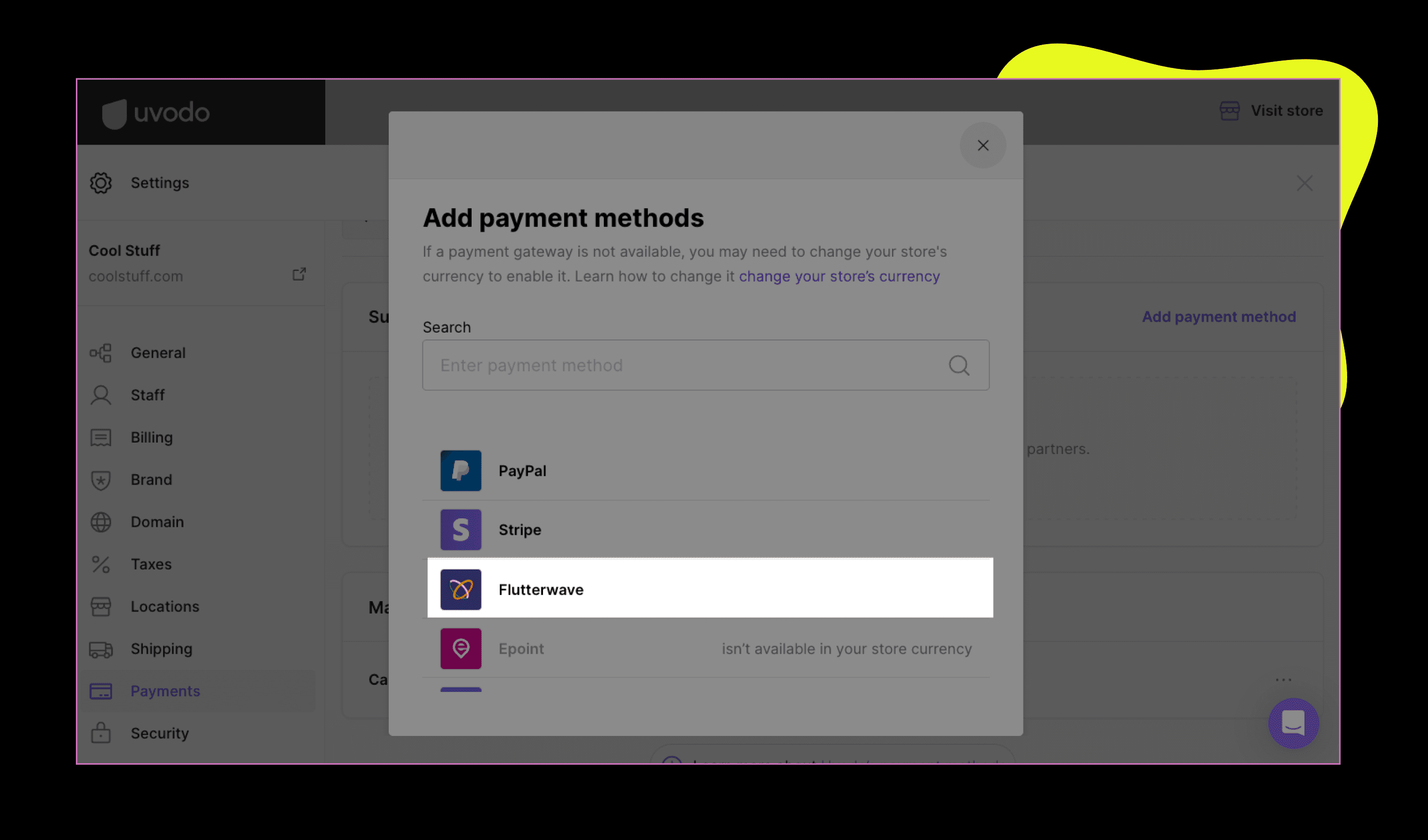Click the PayPal logo icon
Image resolution: width=1428 pixels, height=840 pixels.
(x=461, y=471)
